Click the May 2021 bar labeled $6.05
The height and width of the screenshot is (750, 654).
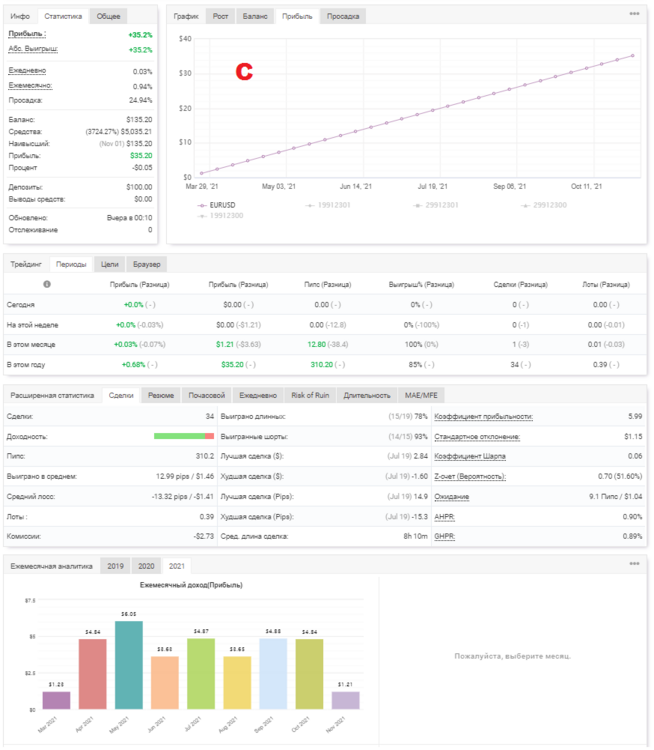129,665
